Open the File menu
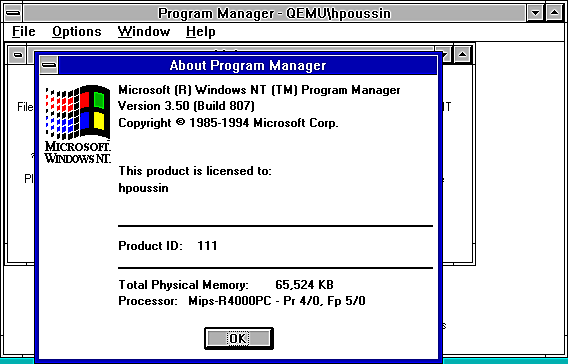This screenshot has width=568, height=364. tap(24, 32)
